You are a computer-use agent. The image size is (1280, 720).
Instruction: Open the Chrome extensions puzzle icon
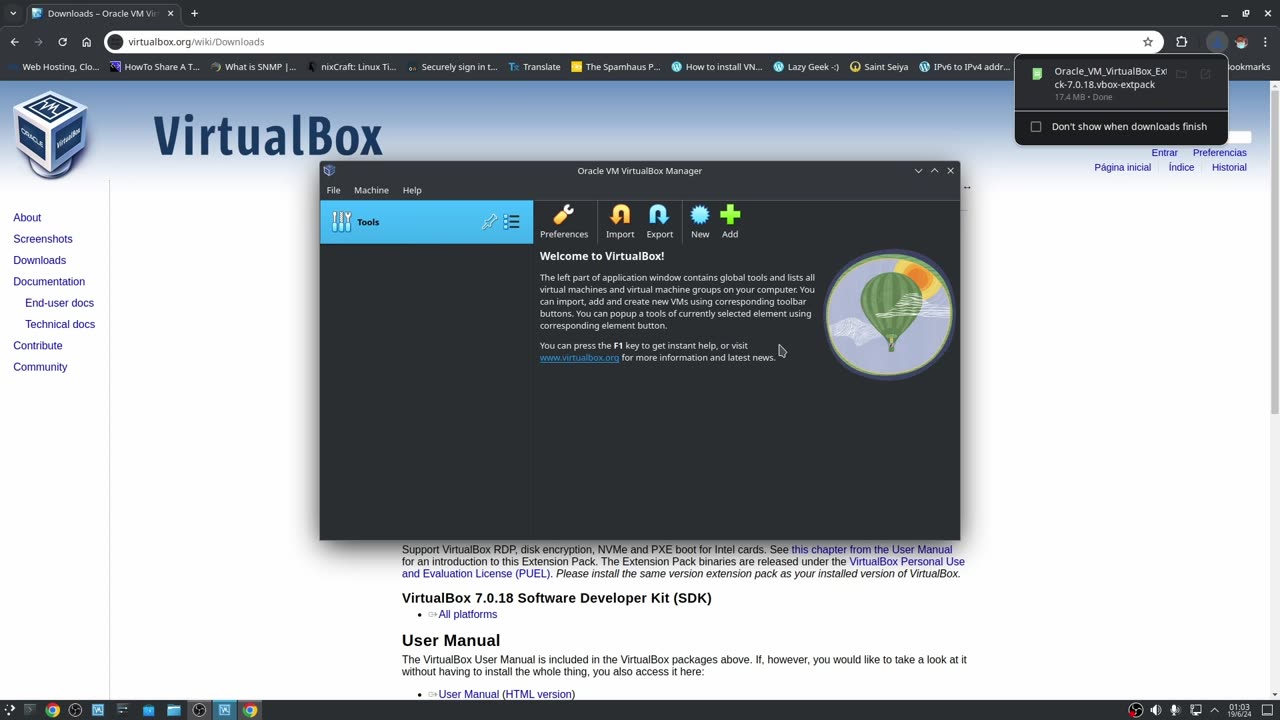click(x=1181, y=42)
